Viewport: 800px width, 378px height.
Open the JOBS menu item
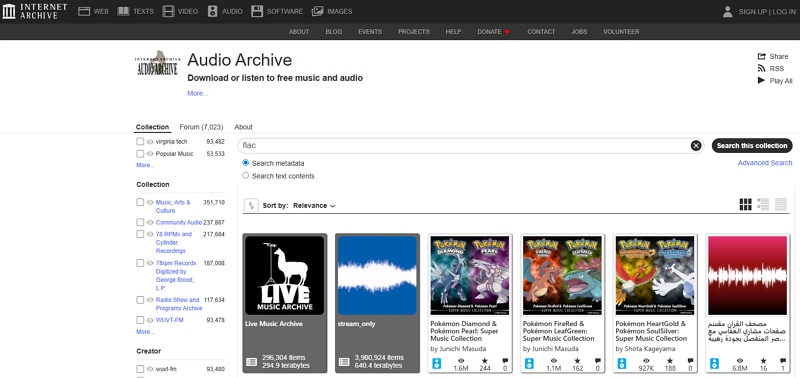pyautogui.click(x=579, y=32)
